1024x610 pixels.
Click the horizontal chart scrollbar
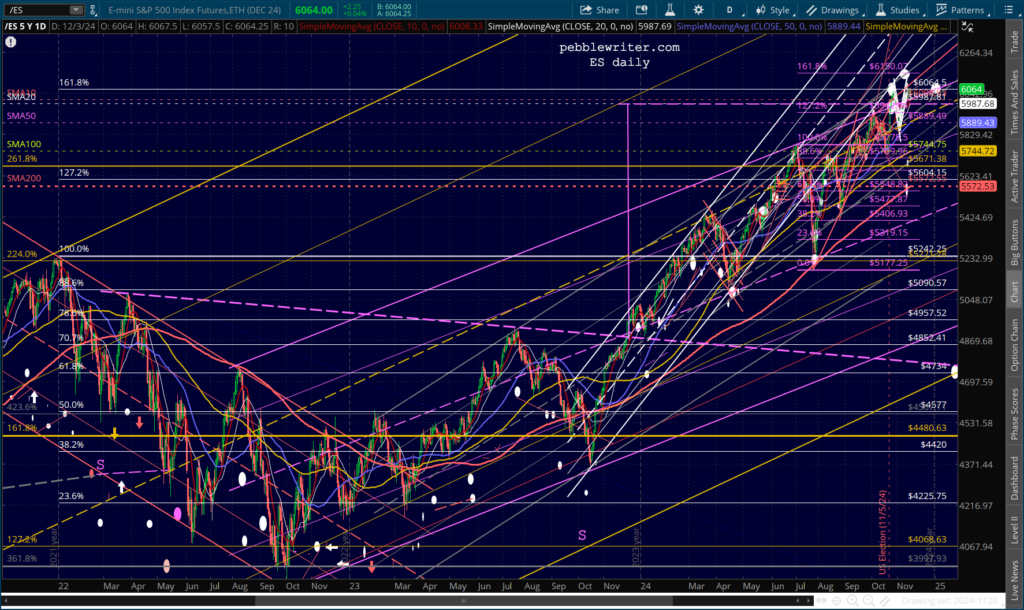[464, 600]
